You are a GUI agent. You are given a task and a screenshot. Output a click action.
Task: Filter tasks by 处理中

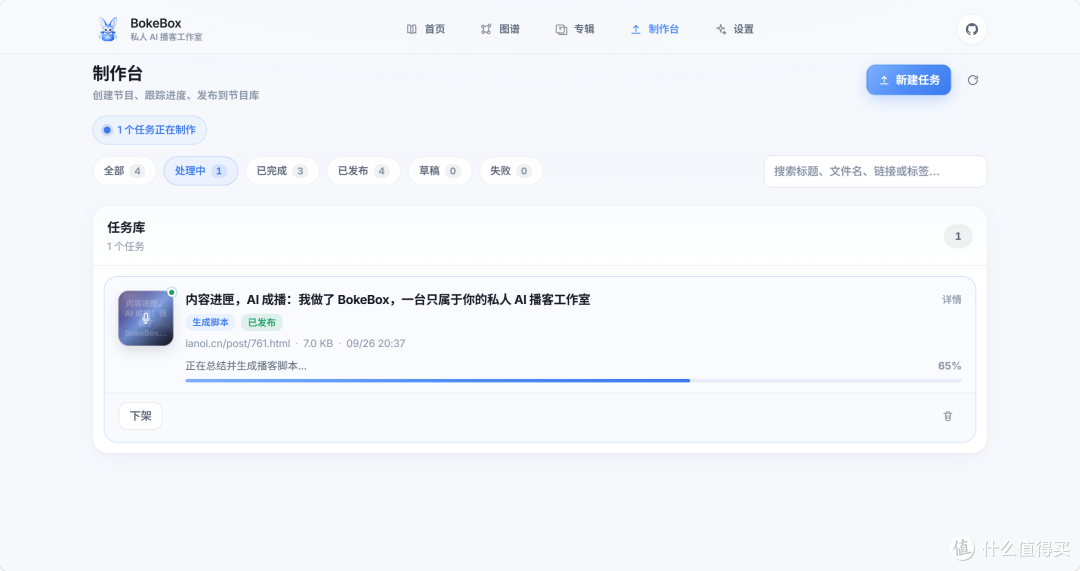click(200, 171)
